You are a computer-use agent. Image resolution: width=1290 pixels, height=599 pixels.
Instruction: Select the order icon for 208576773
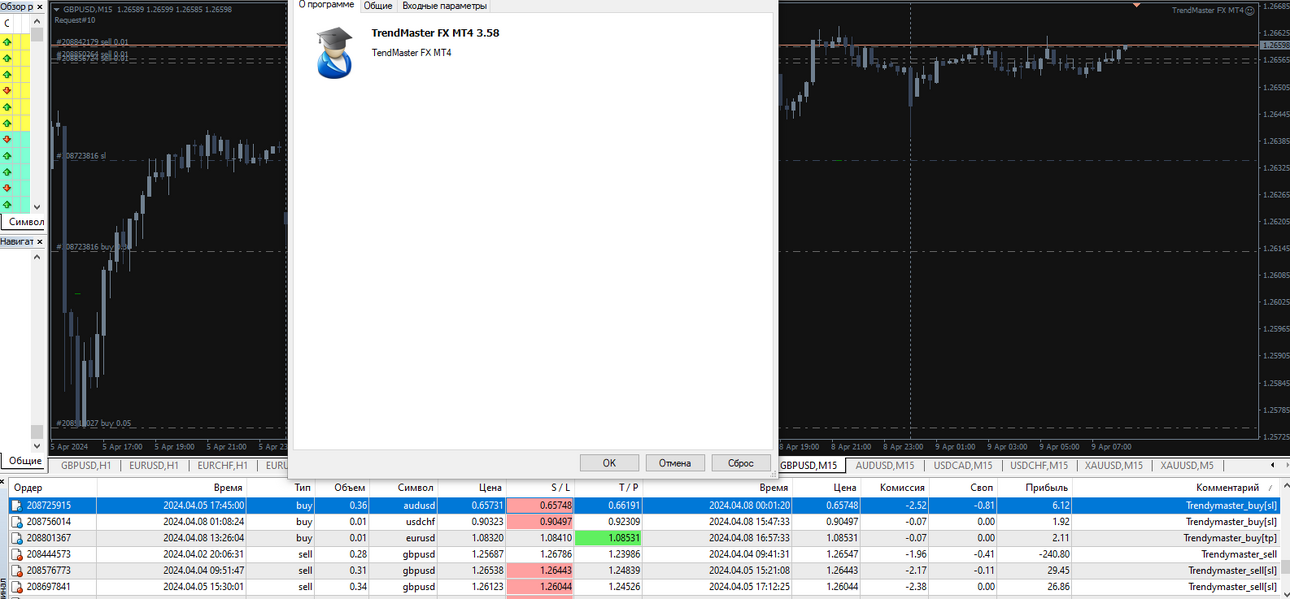coord(16,570)
